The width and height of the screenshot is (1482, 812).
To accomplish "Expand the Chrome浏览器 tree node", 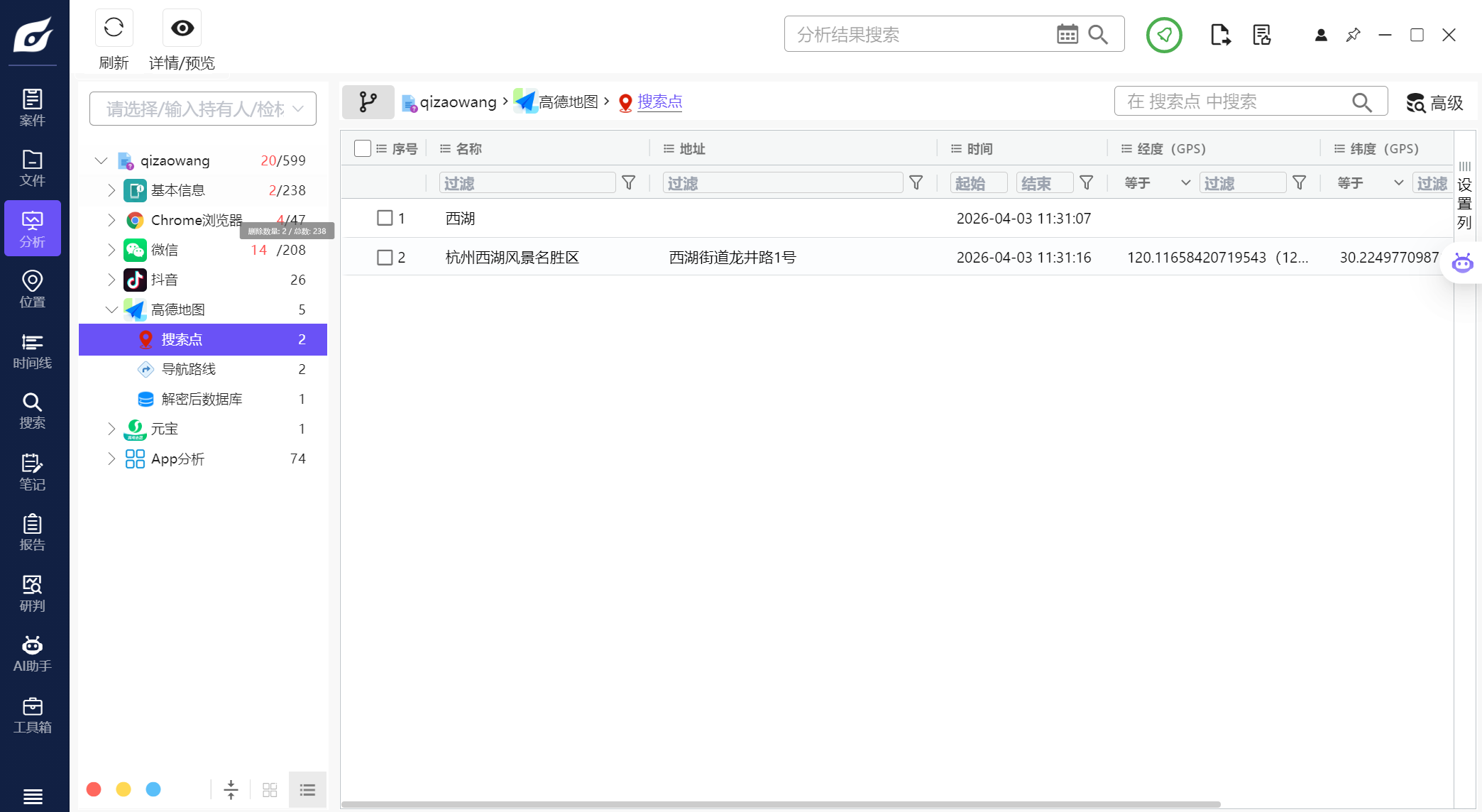I will (111, 220).
